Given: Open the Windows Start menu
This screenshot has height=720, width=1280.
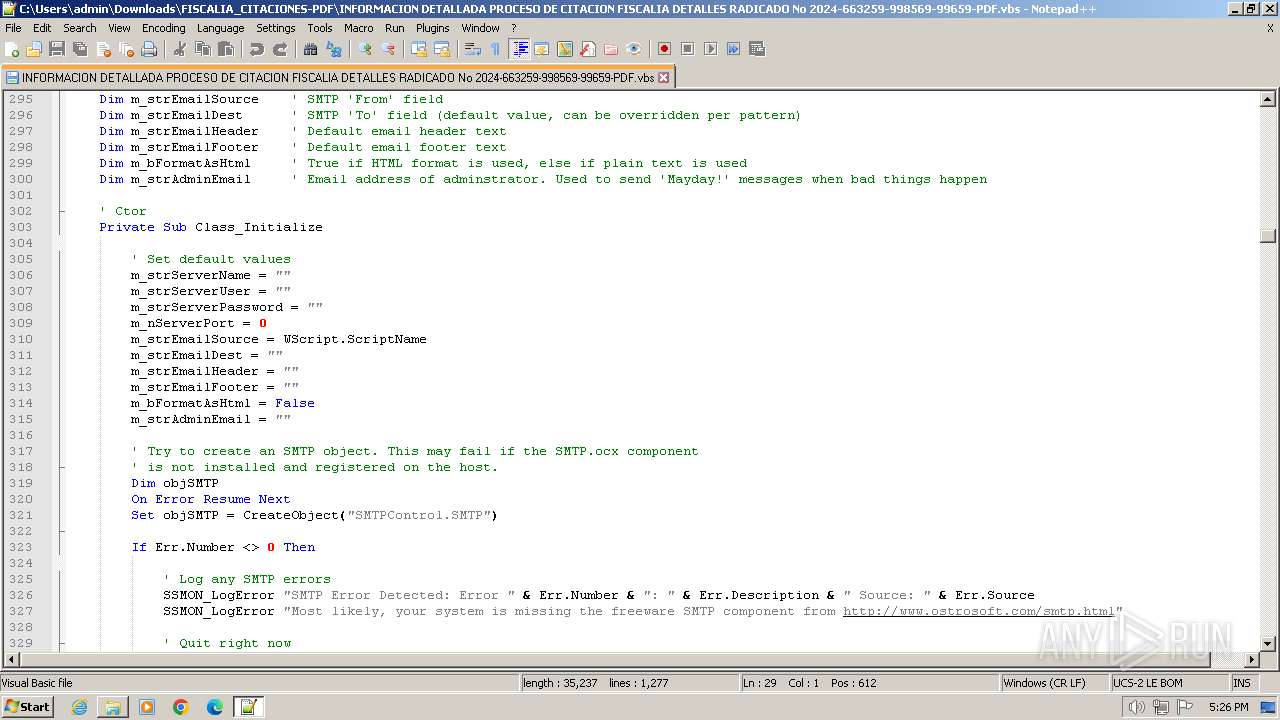Looking at the screenshot, I should click(x=27, y=707).
